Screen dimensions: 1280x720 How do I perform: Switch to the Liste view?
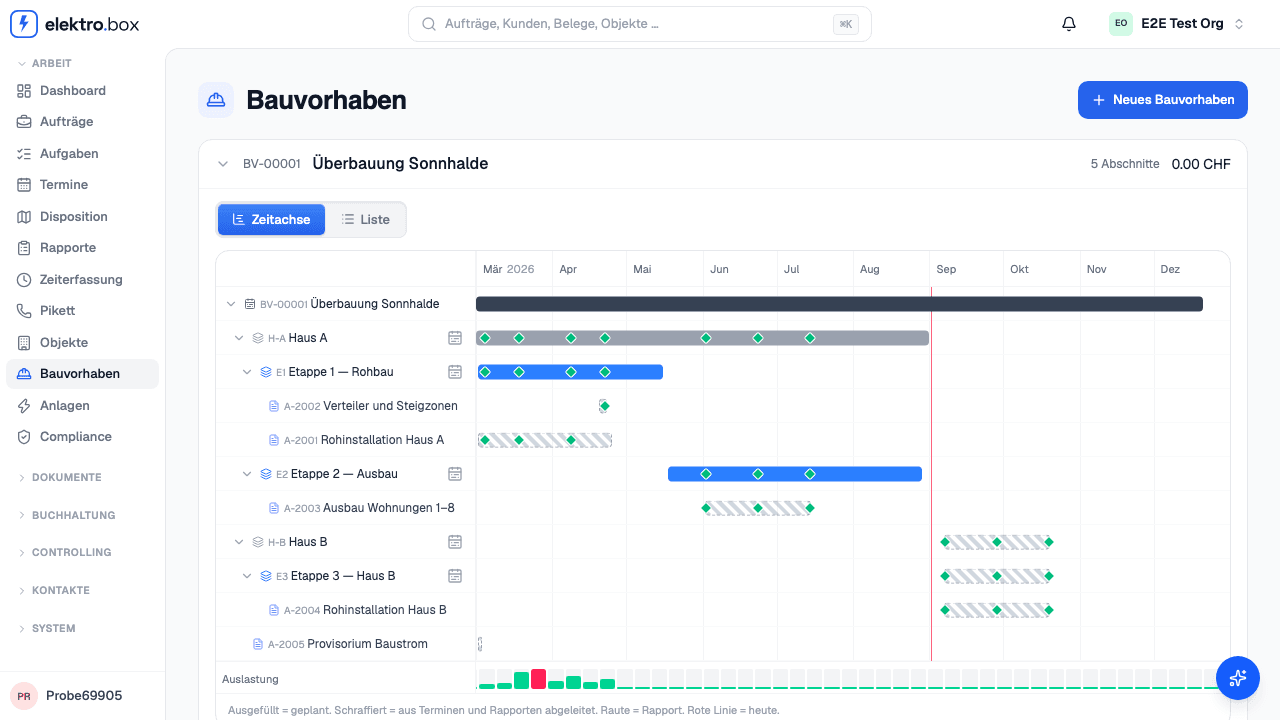(366, 220)
